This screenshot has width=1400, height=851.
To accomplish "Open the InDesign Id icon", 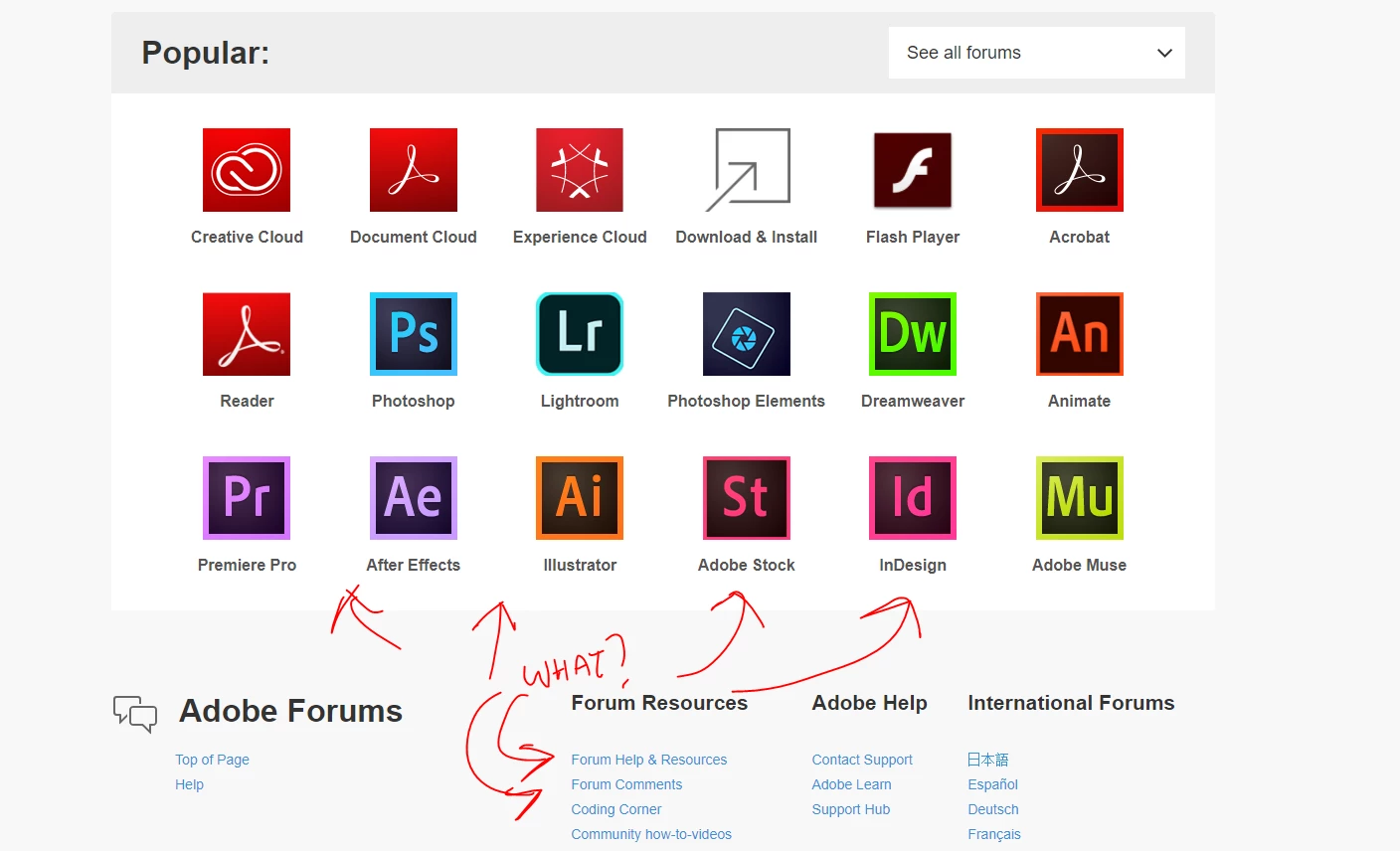I will [x=913, y=498].
